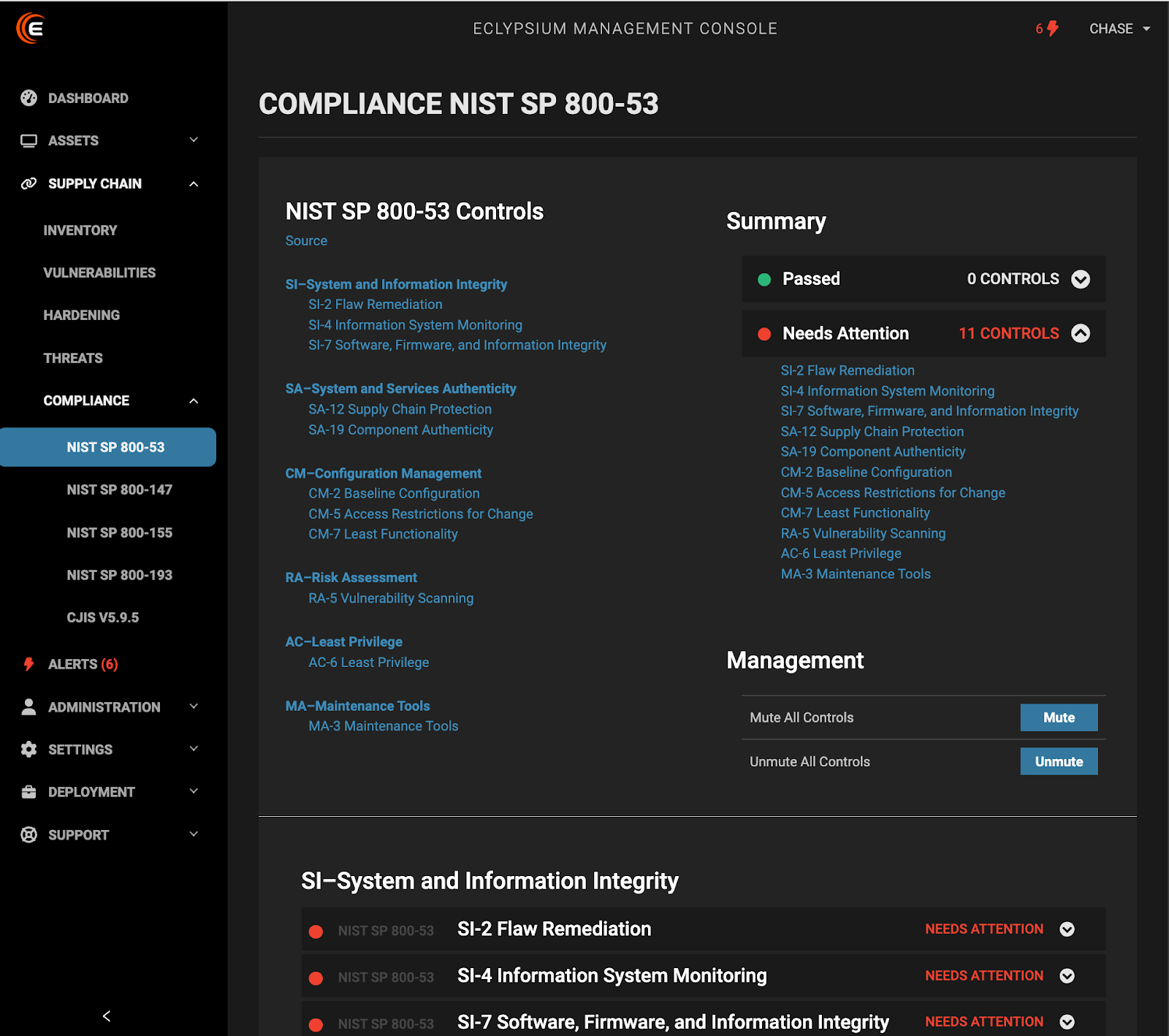Select NIST SP 800-147 compliance page
Viewport: 1169px width, 1036px height.
[120, 490]
